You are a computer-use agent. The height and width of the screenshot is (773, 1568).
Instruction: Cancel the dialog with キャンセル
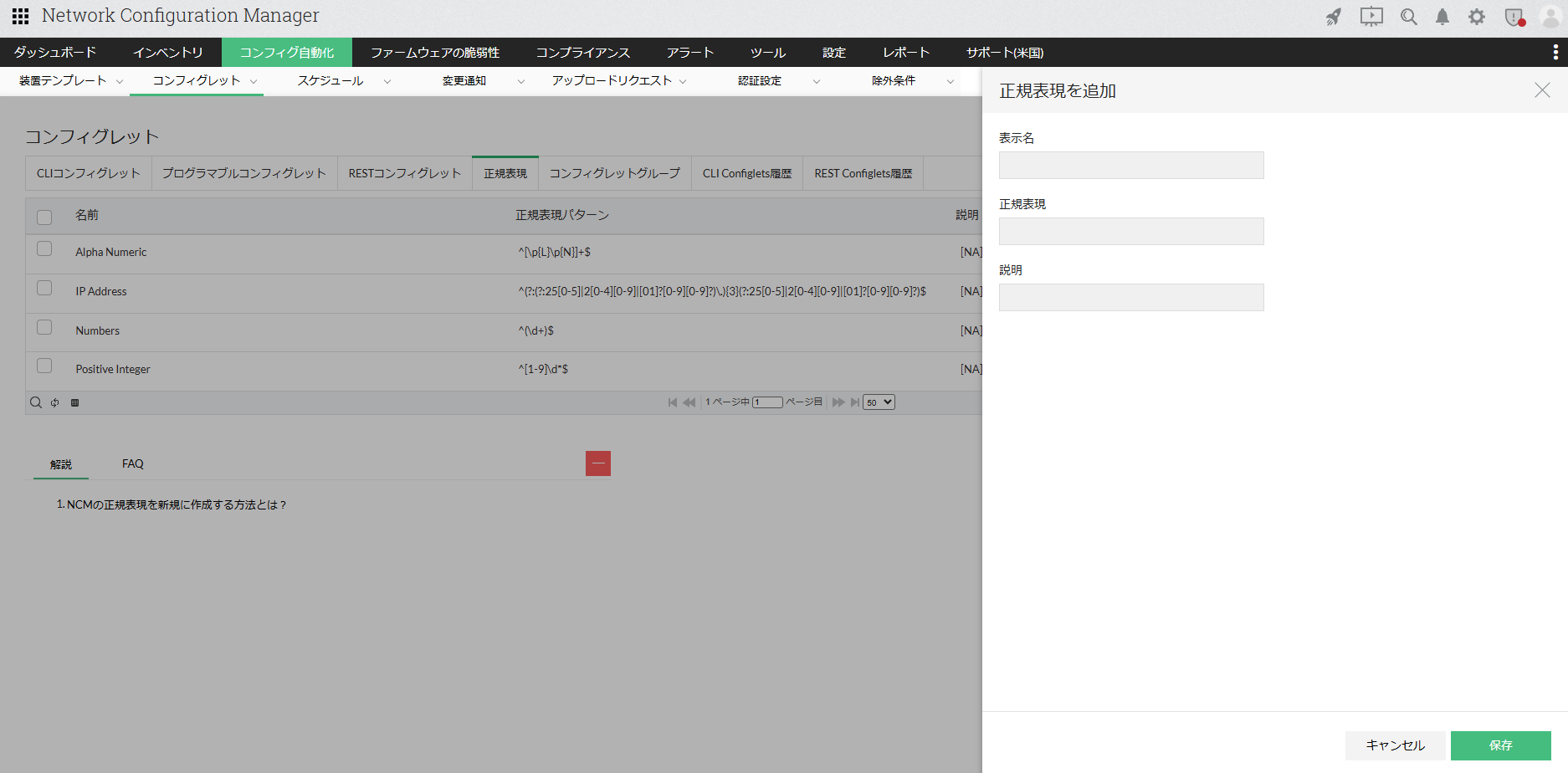pos(1396,745)
